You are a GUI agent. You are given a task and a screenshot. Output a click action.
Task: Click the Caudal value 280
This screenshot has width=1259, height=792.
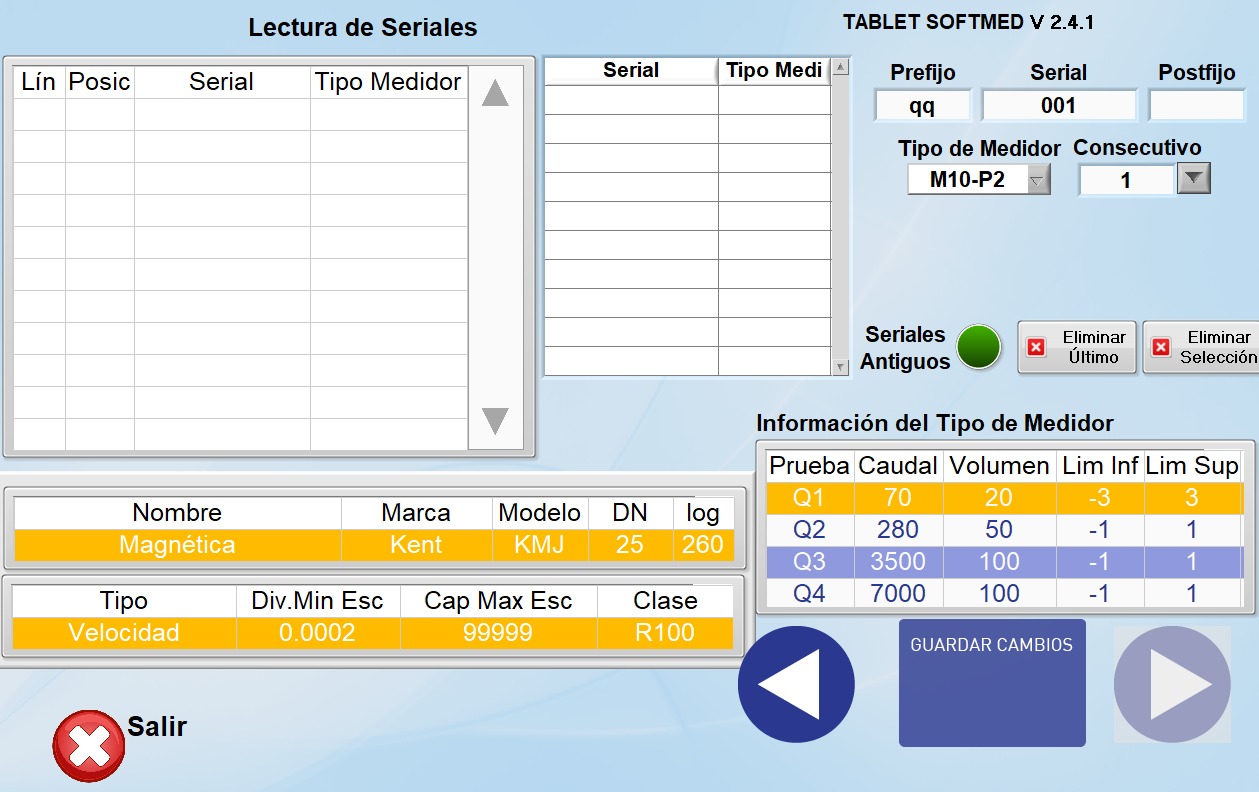click(898, 530)
